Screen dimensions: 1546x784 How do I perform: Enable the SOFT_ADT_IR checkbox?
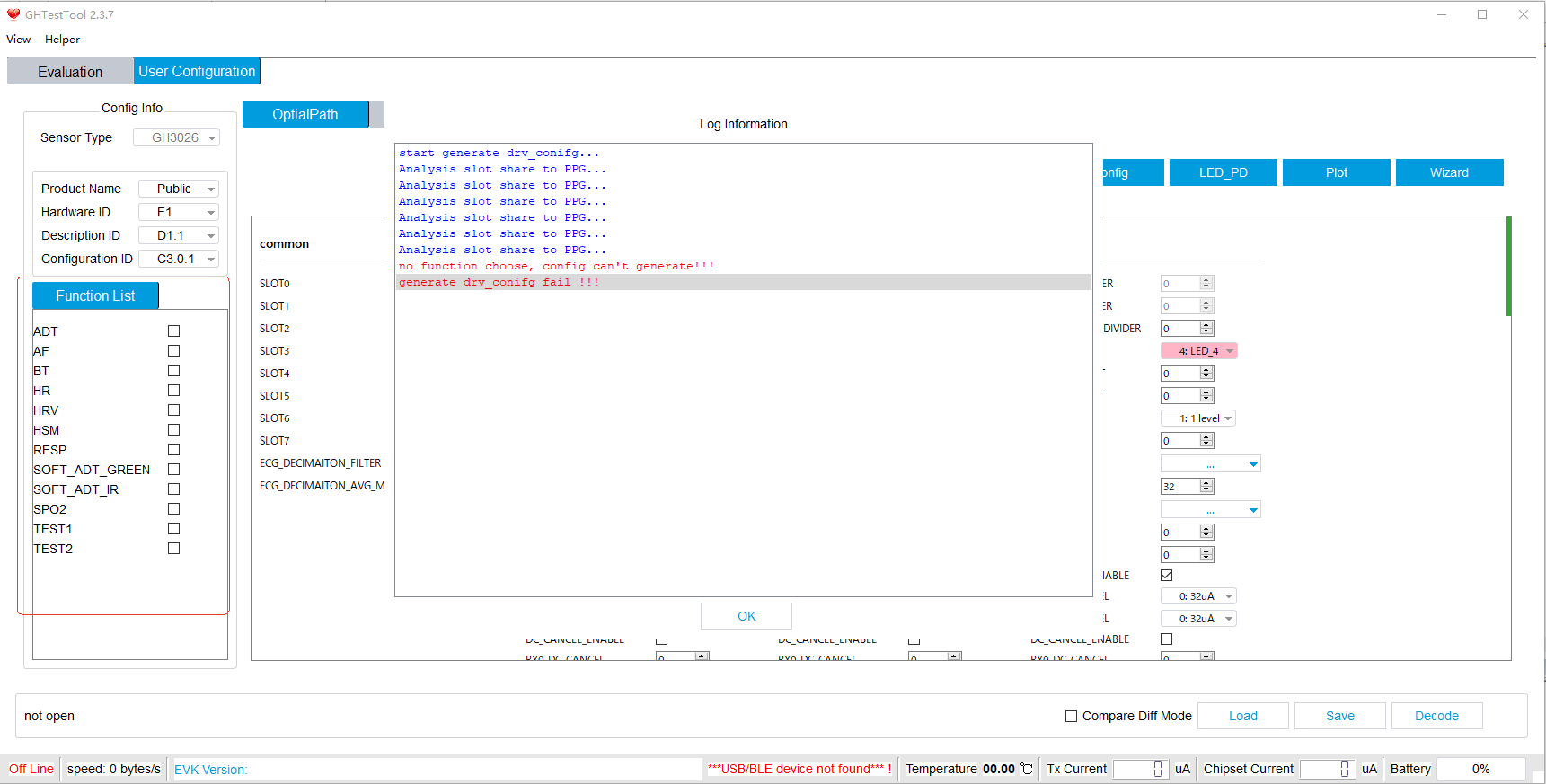[x=173, y=489]
